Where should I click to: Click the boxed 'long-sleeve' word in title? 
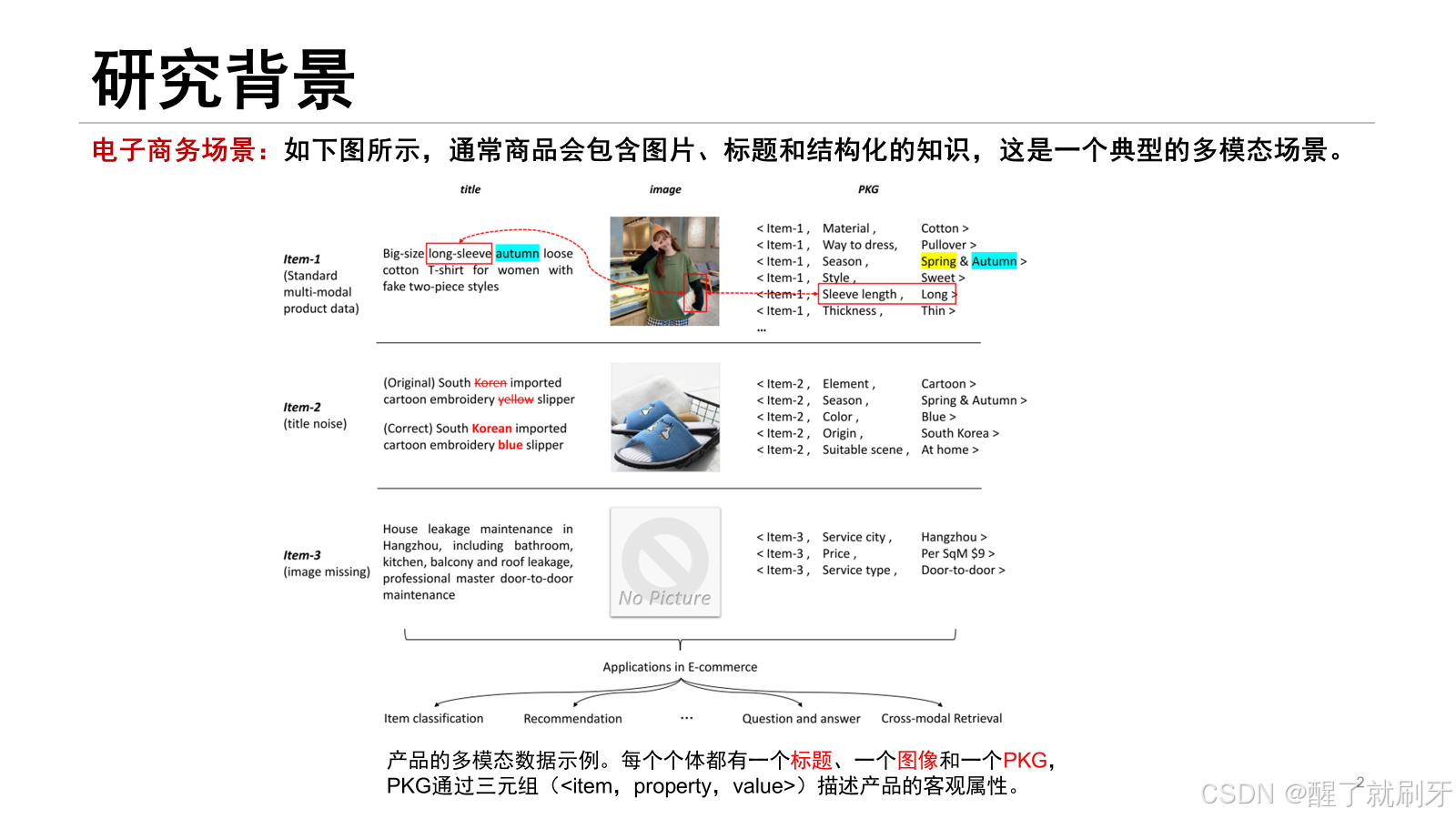[460, 254]
